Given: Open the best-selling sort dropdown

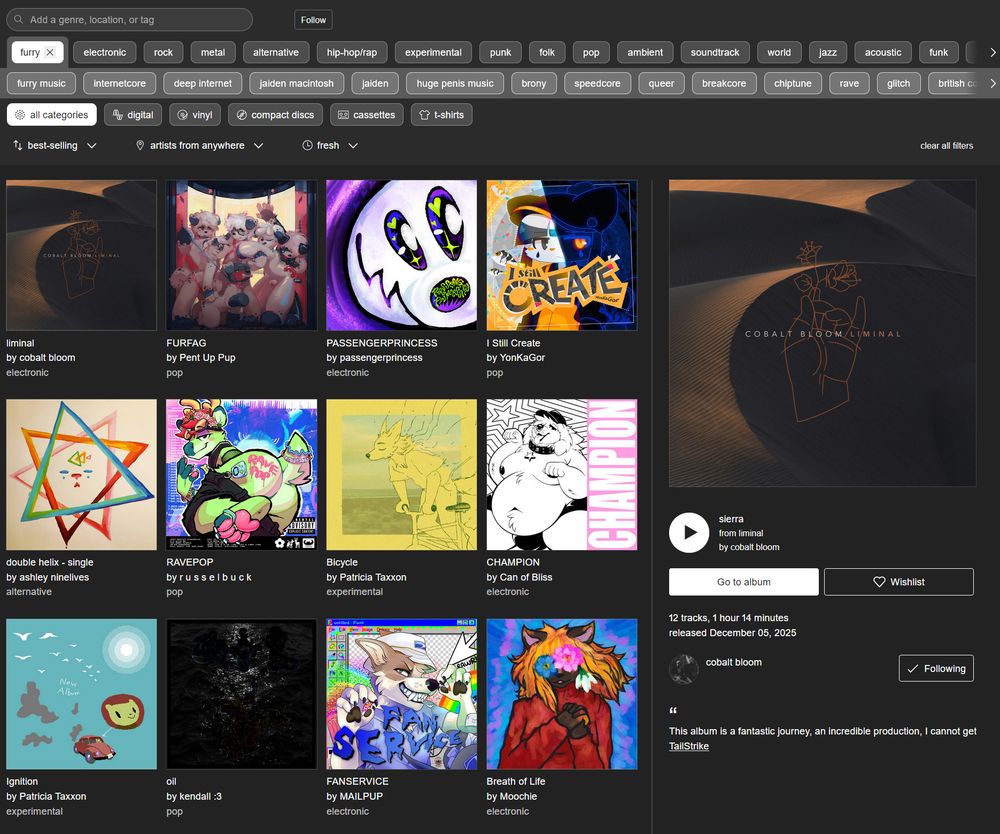Looking at the screenshot, I should (x=55, y=145).
